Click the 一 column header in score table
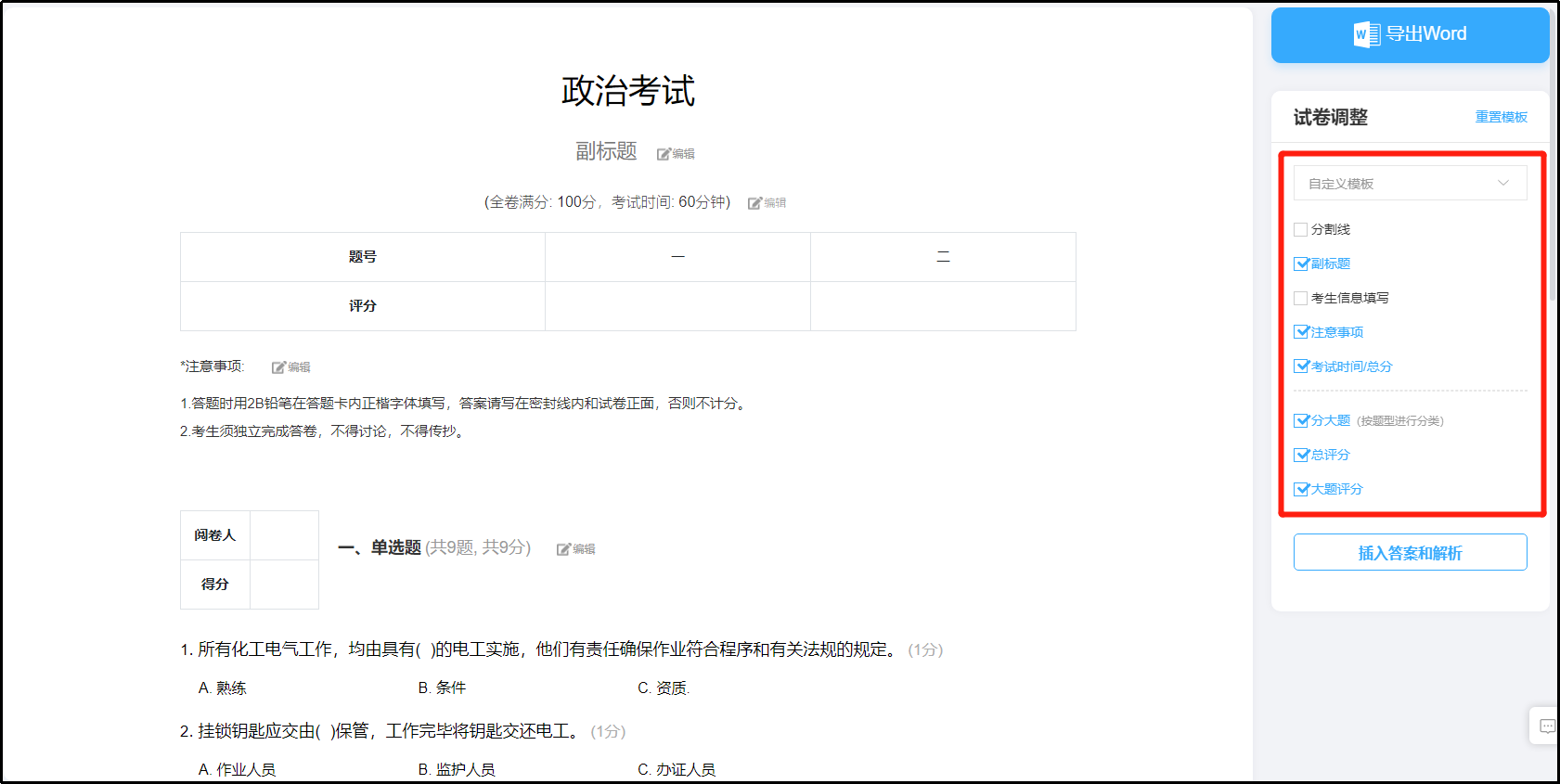The image size is (1560, 784). tap(677, 257)
